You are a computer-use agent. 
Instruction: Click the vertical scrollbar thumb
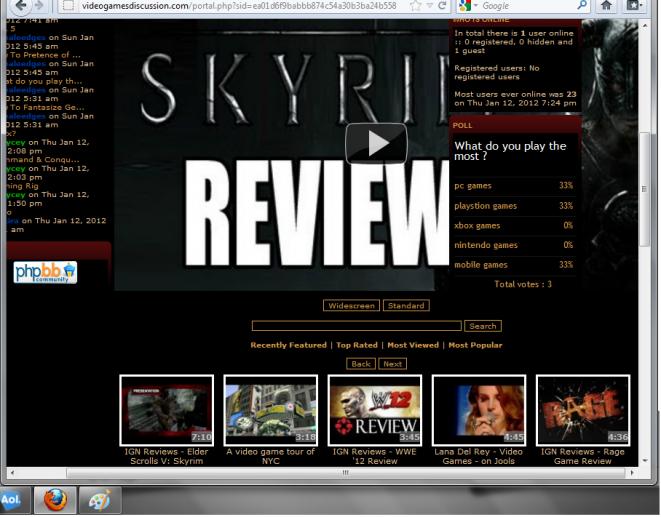[645, 189]
